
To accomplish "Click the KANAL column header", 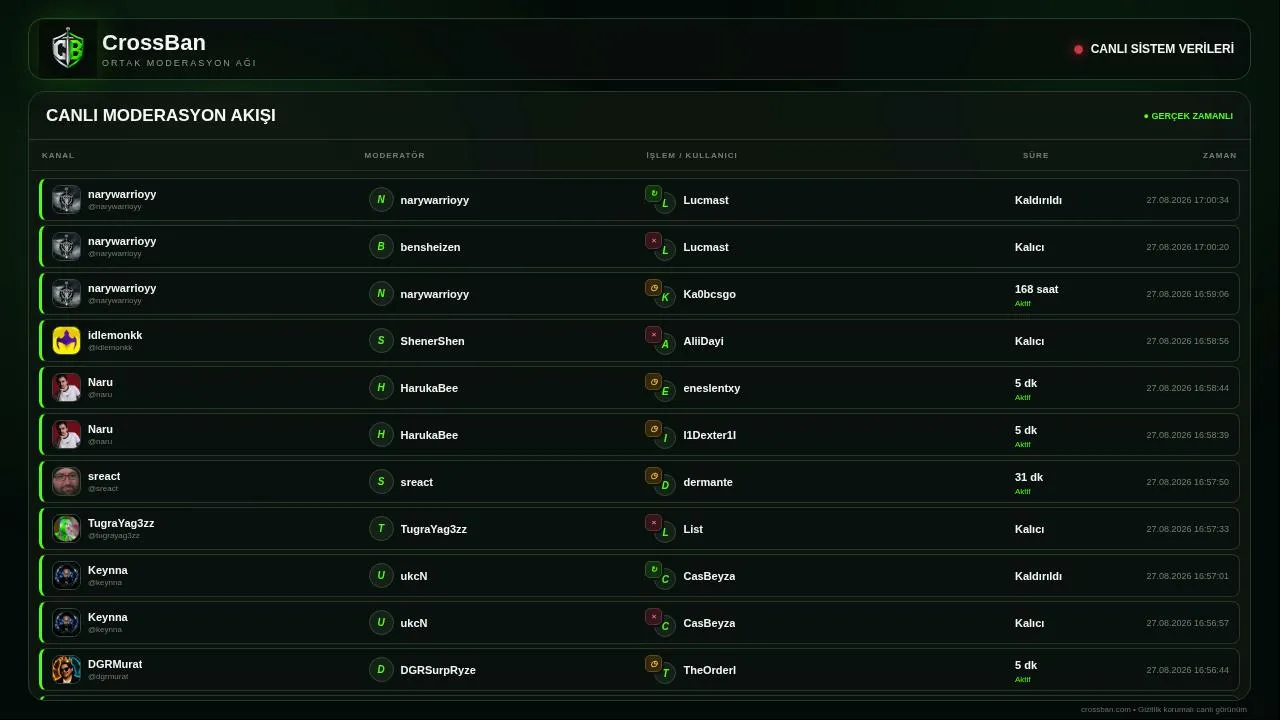I will click(58, 155).
